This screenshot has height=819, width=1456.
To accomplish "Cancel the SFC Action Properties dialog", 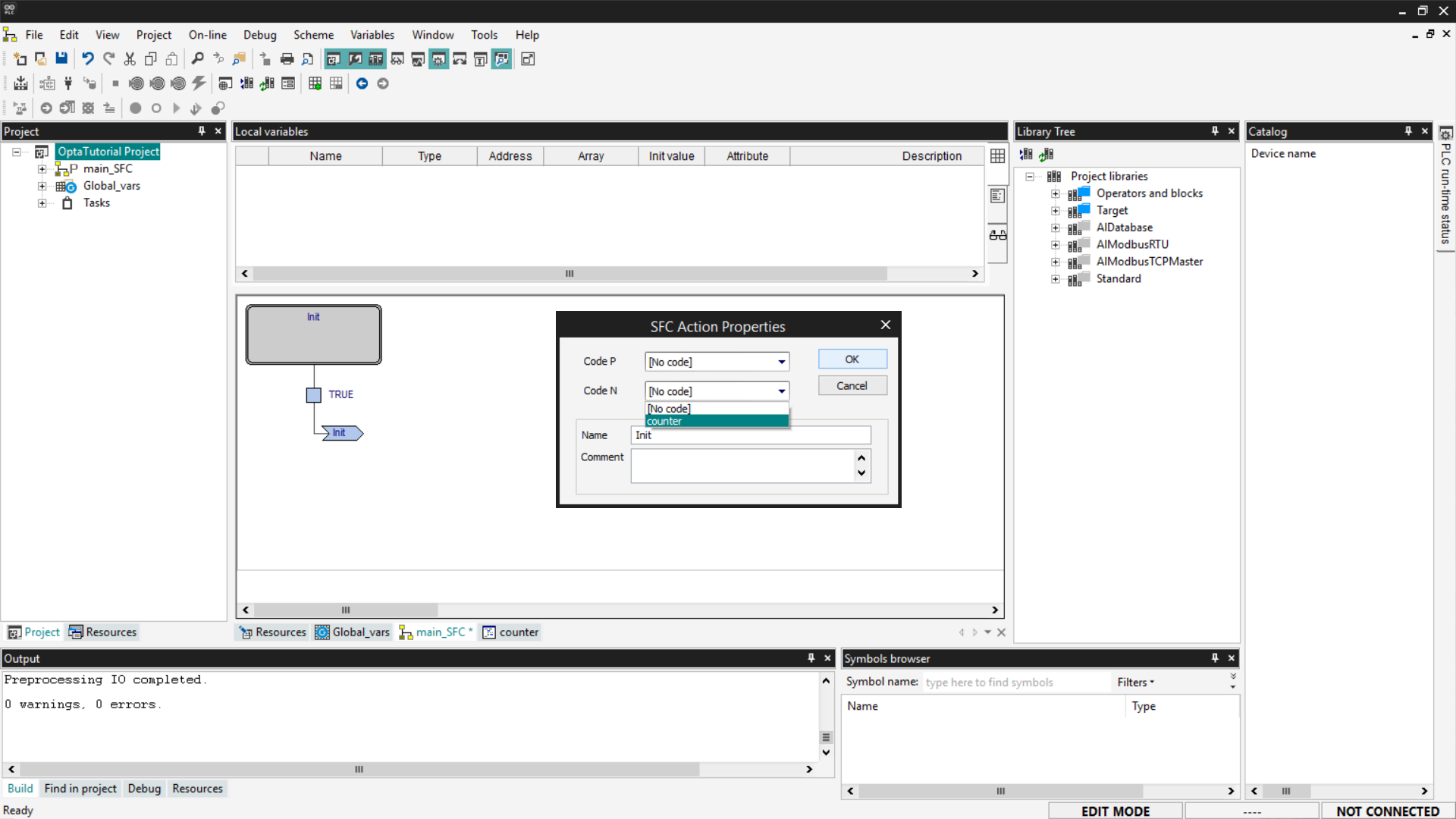I will point(852,386).
